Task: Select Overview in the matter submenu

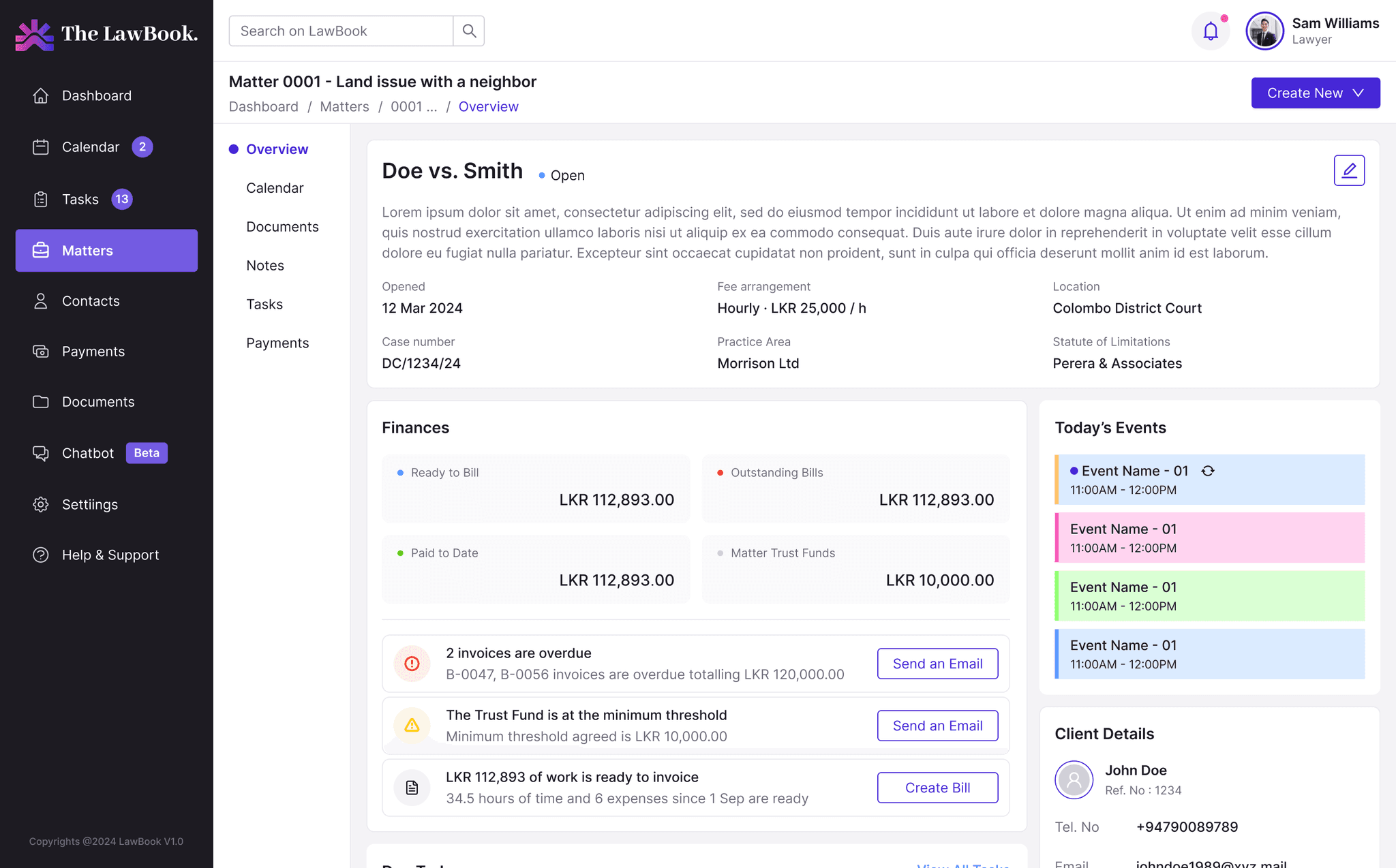Action: coord(277,149)
